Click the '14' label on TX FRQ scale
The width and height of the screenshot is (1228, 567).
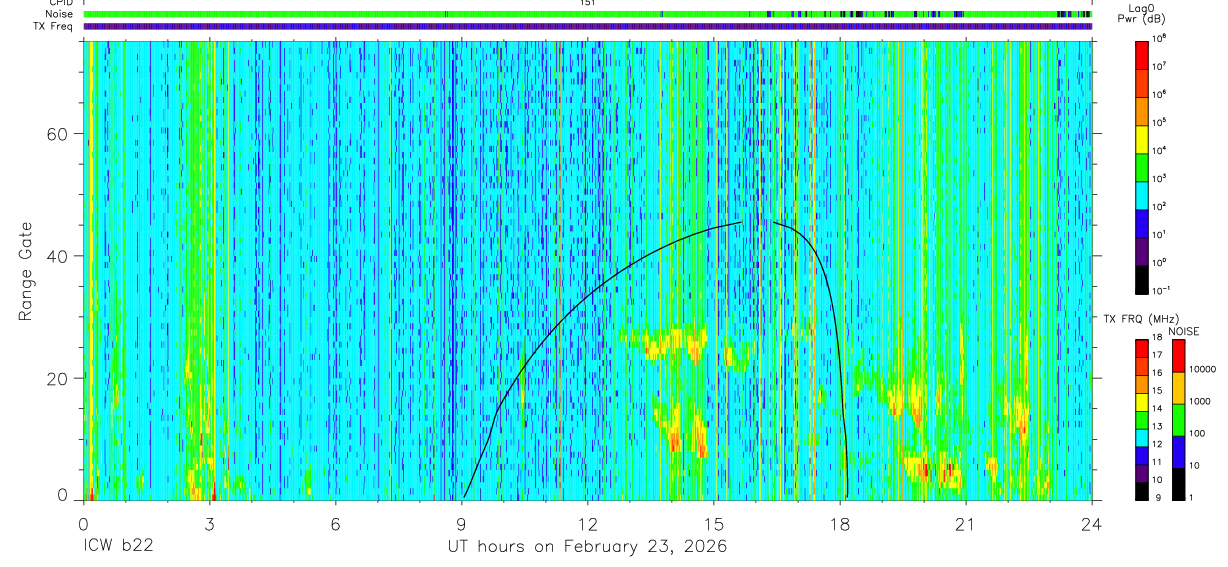pyautogui.click(x=1156, y=409)
